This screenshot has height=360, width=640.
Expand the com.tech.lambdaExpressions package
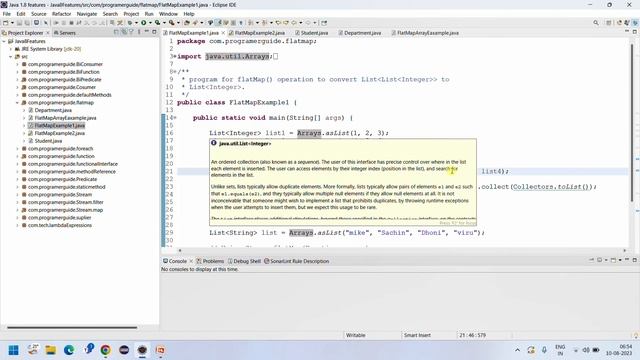pos(18,225)
